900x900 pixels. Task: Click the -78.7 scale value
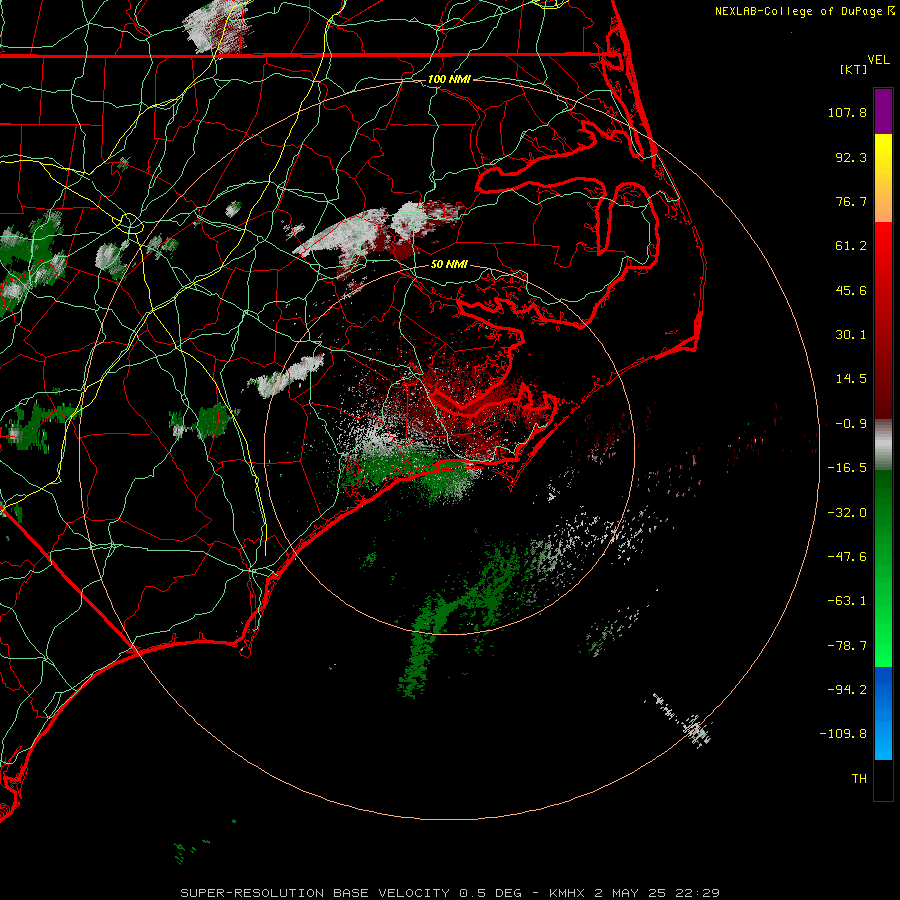[847, 646]
